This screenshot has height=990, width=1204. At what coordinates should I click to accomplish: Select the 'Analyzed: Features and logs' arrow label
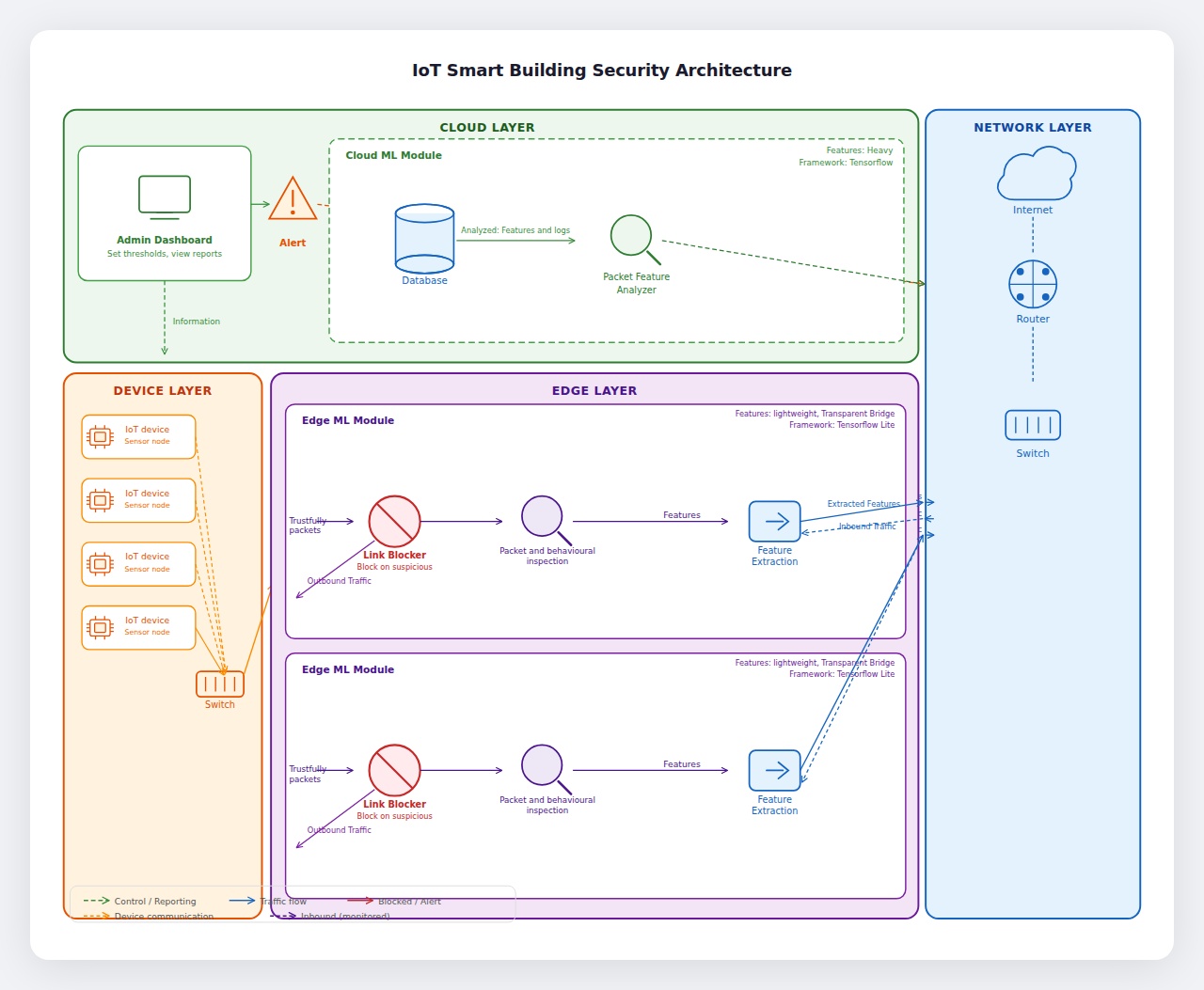[515, 230]
